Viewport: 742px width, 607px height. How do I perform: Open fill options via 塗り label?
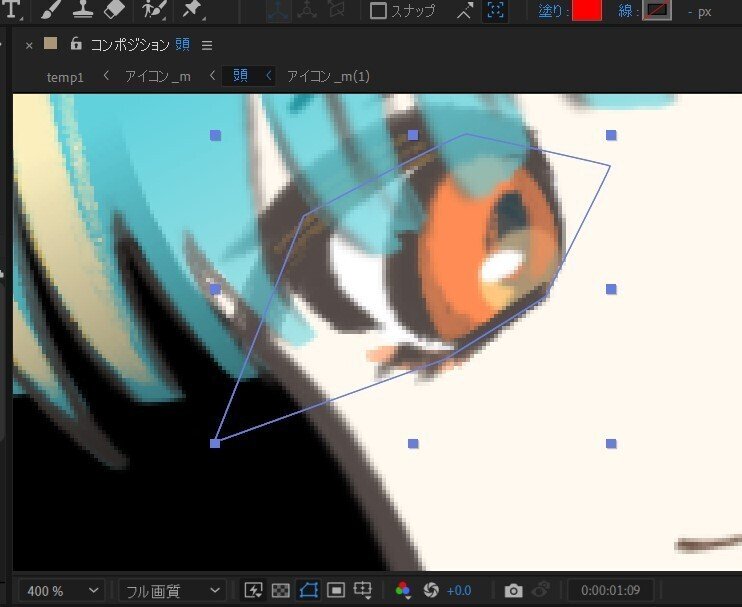coord(550,11)
